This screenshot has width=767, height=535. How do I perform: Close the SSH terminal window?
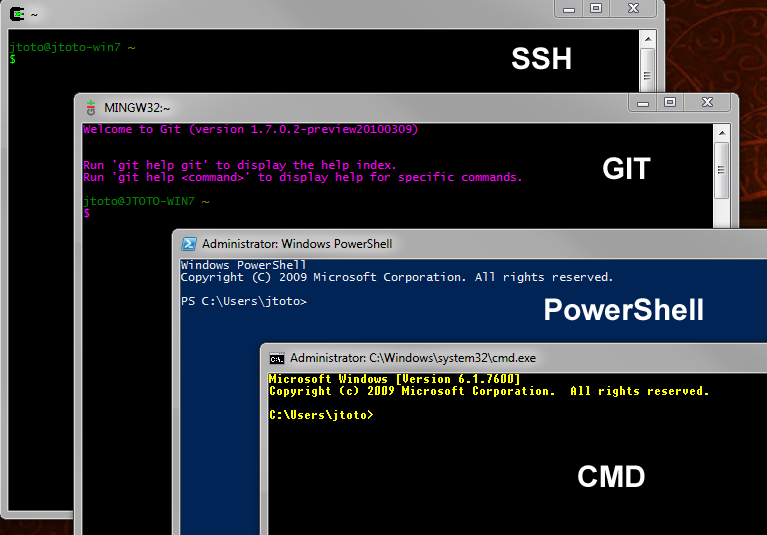tap(633, 9)
